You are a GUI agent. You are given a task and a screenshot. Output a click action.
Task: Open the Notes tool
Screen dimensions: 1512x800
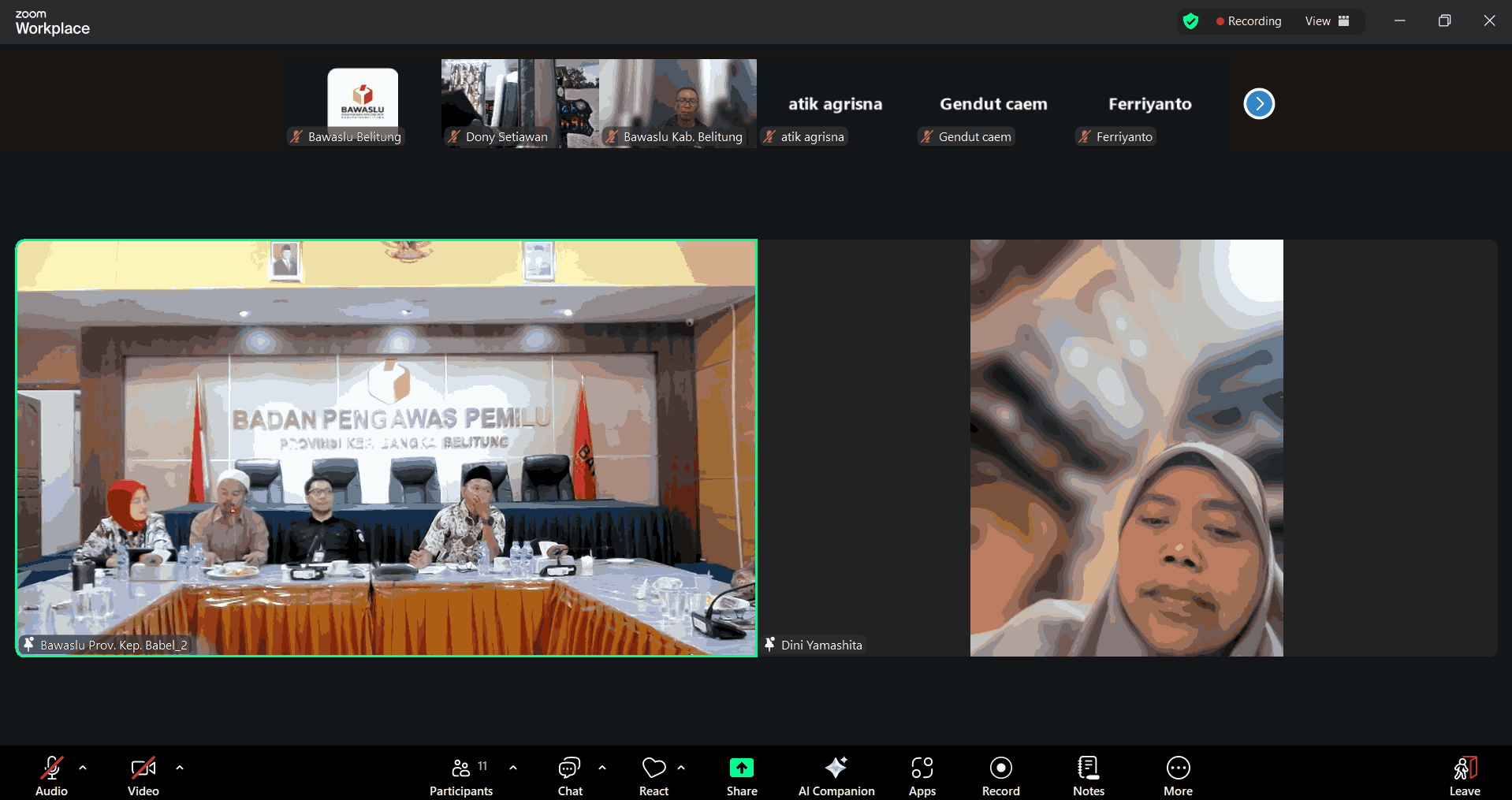point(1089,776)
